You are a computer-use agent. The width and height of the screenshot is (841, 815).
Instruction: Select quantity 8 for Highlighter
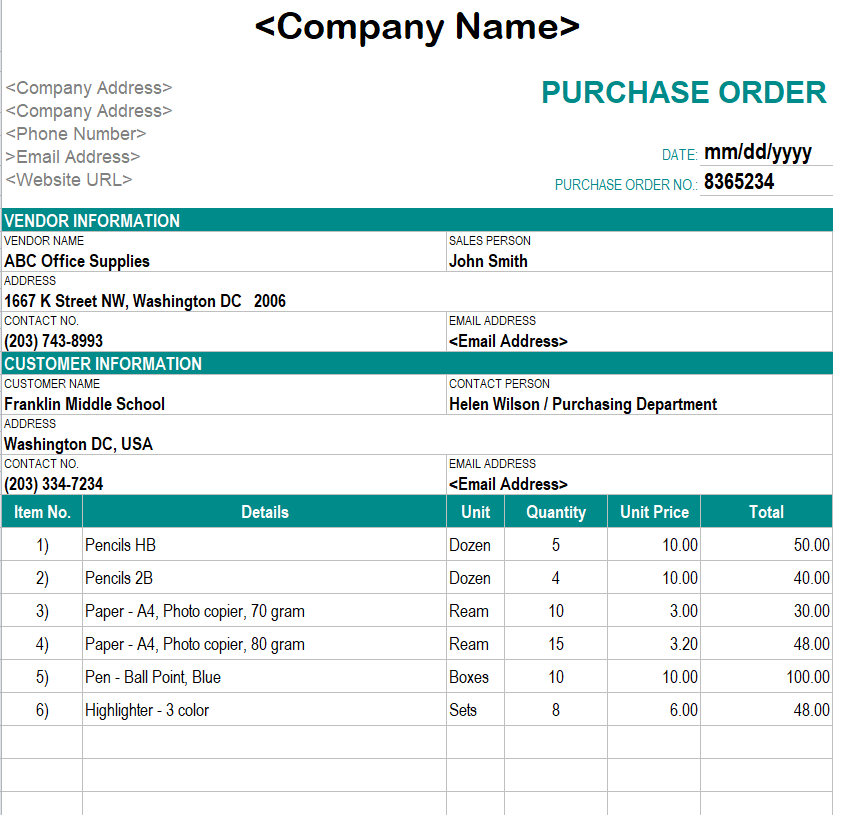point(556,710)
